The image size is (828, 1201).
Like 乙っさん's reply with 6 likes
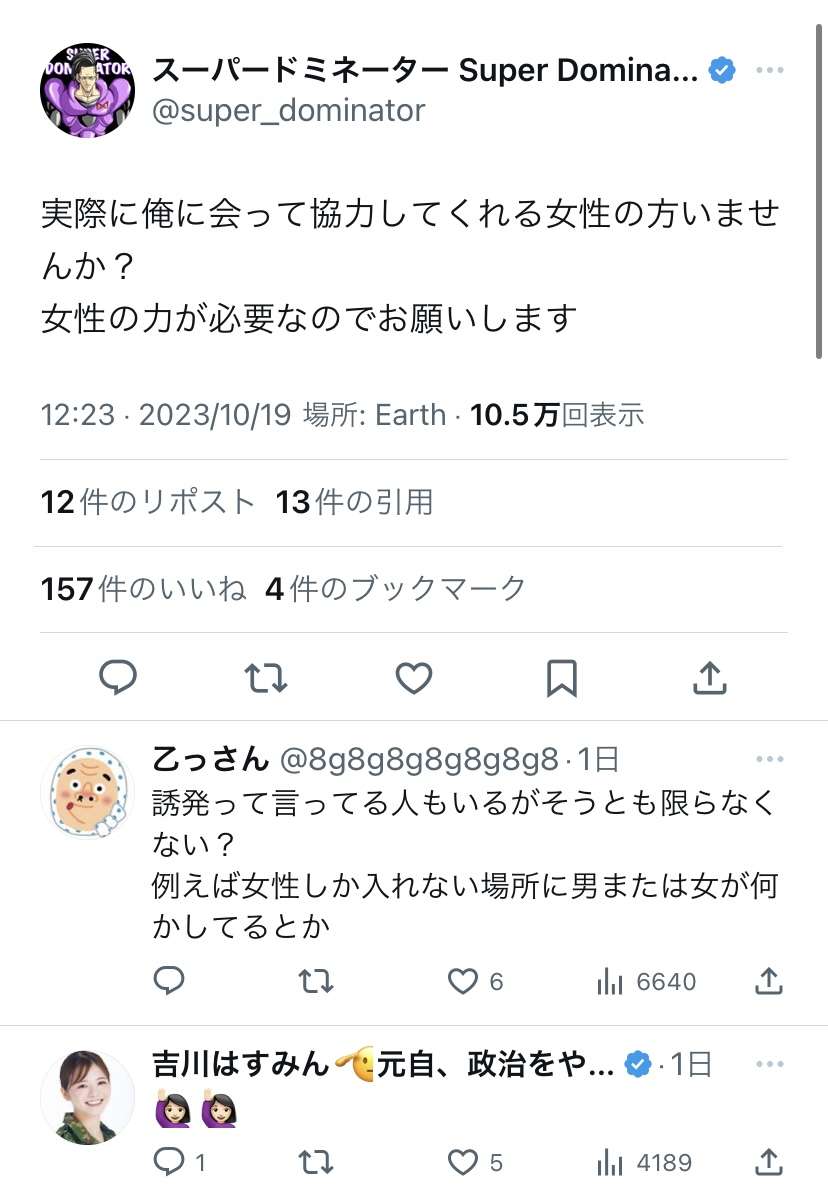[x=463, y=982]
